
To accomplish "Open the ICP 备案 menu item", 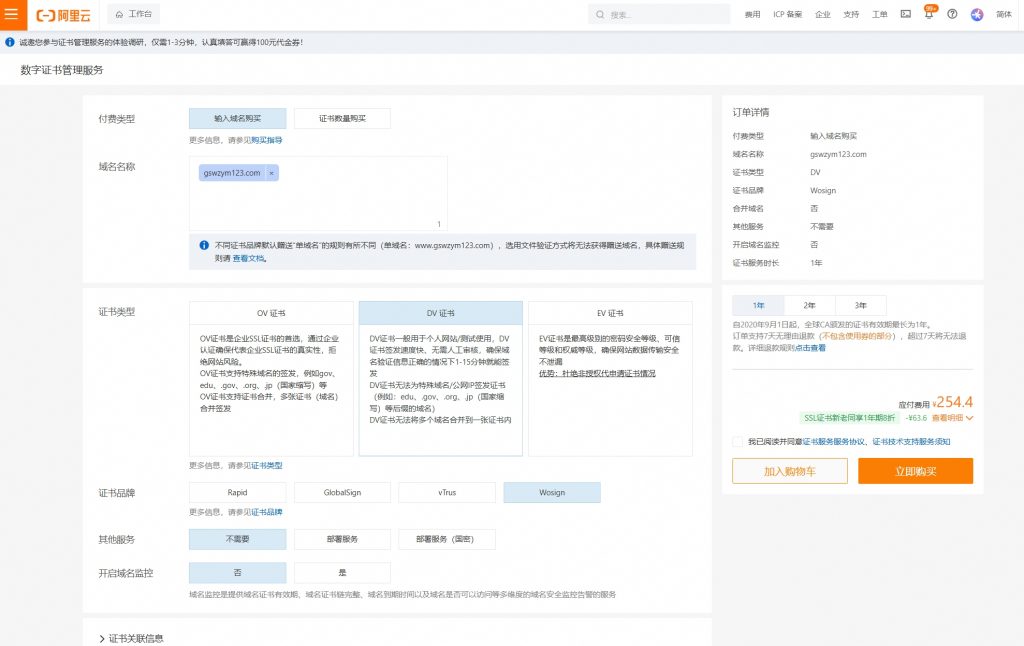I will coord(787,15).
